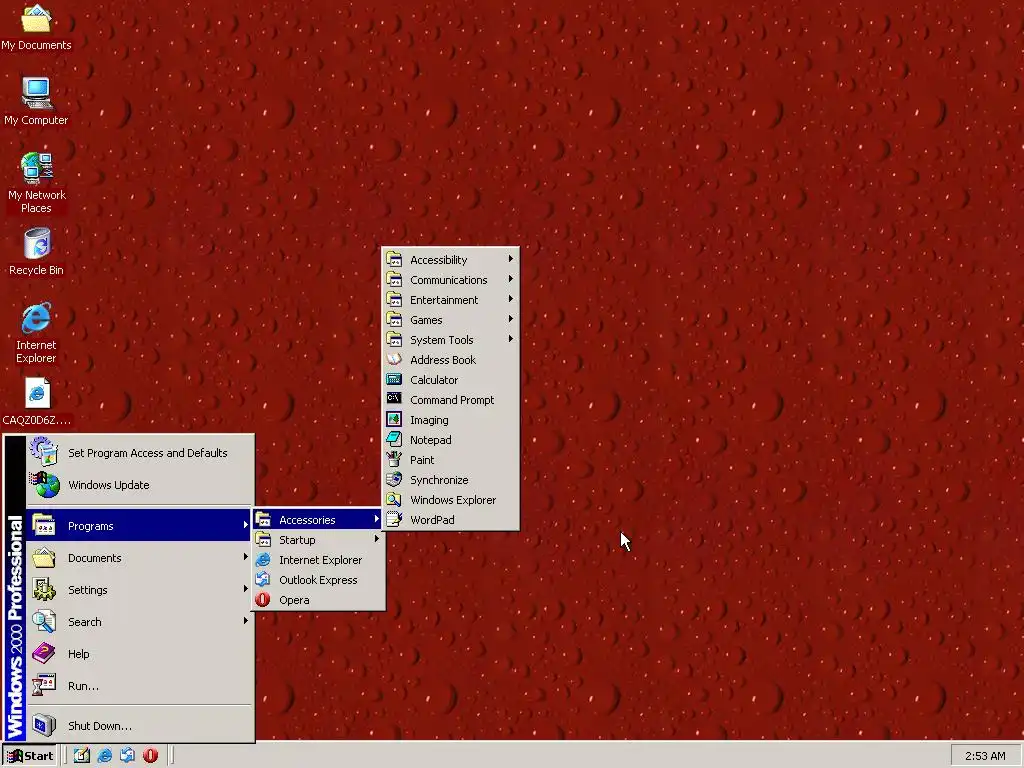The height and width of the screenshot is (768, 1024).
Task: Click the Imaging icon in Accessories menu
Action: tap(394, 419)
